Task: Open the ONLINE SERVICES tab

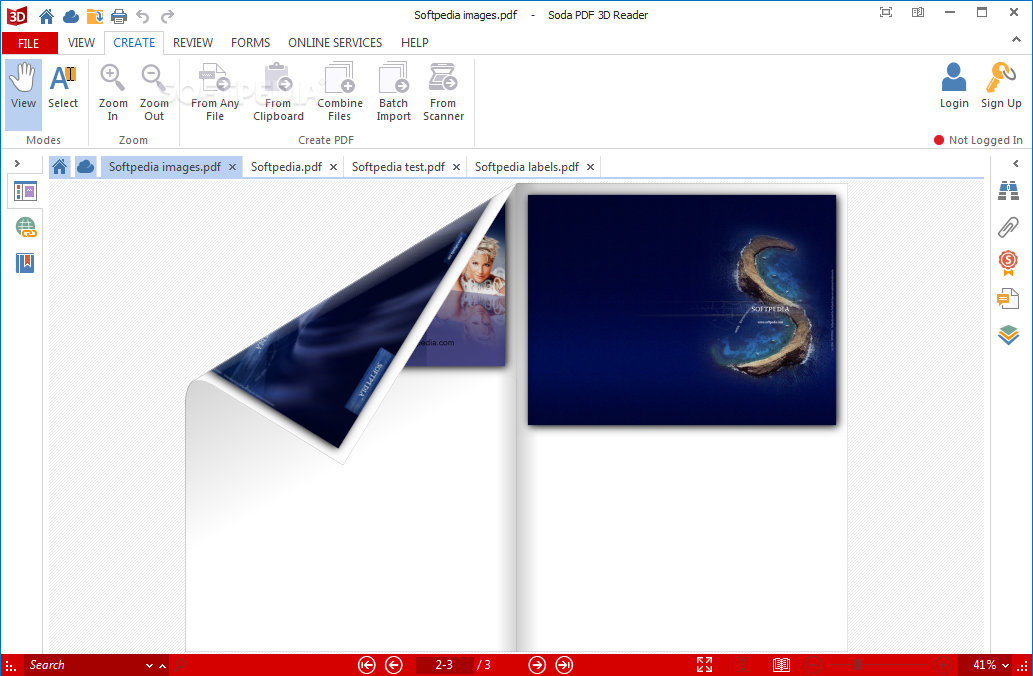Action: (335, 43)
